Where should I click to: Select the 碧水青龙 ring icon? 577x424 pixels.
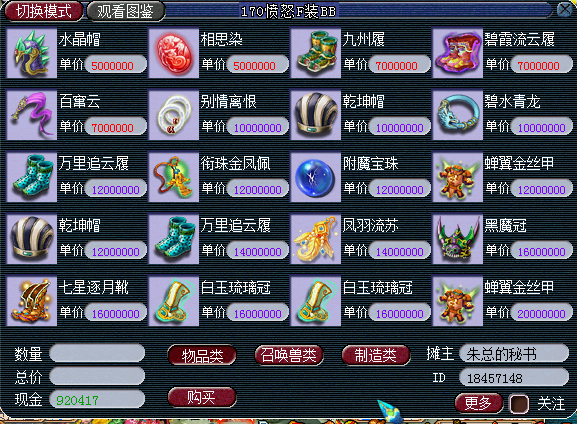[x=457, y=115]
